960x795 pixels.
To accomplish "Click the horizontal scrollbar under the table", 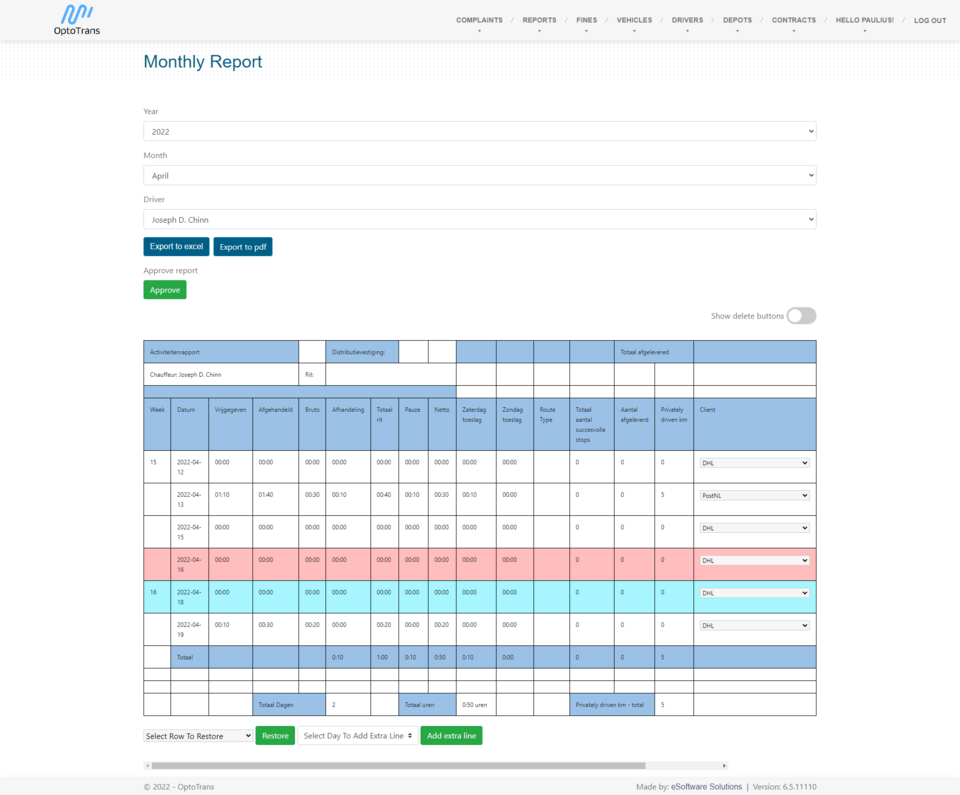I will pos(398,766).
